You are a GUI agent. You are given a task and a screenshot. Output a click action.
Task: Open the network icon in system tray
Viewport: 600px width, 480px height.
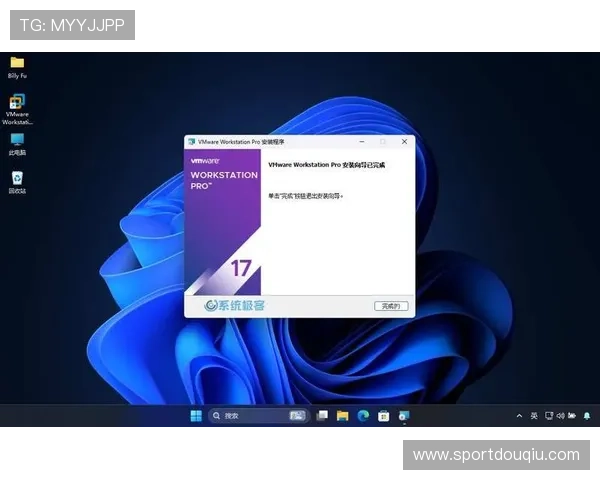[548, 415]
